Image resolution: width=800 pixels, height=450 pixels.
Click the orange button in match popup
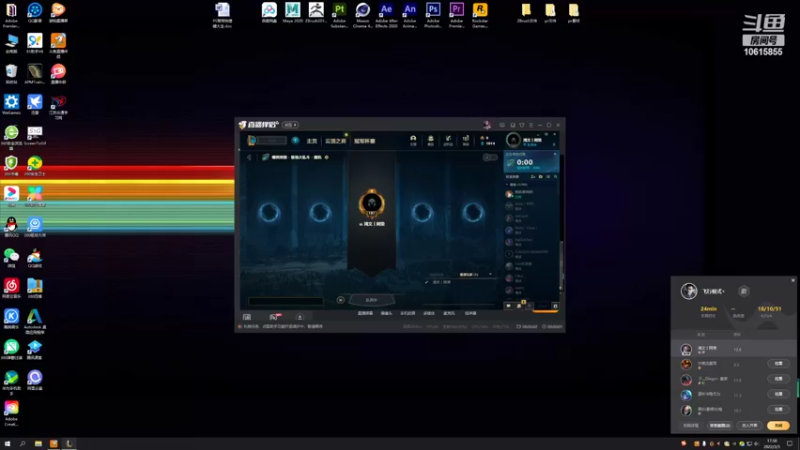coord(778,425)
